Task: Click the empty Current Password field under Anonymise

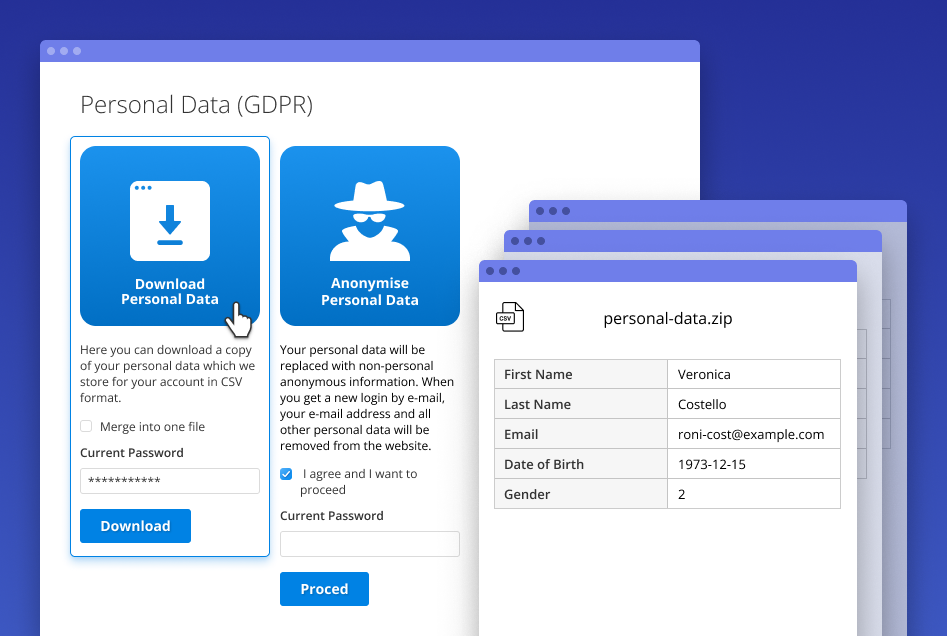Action: (369, 544)
